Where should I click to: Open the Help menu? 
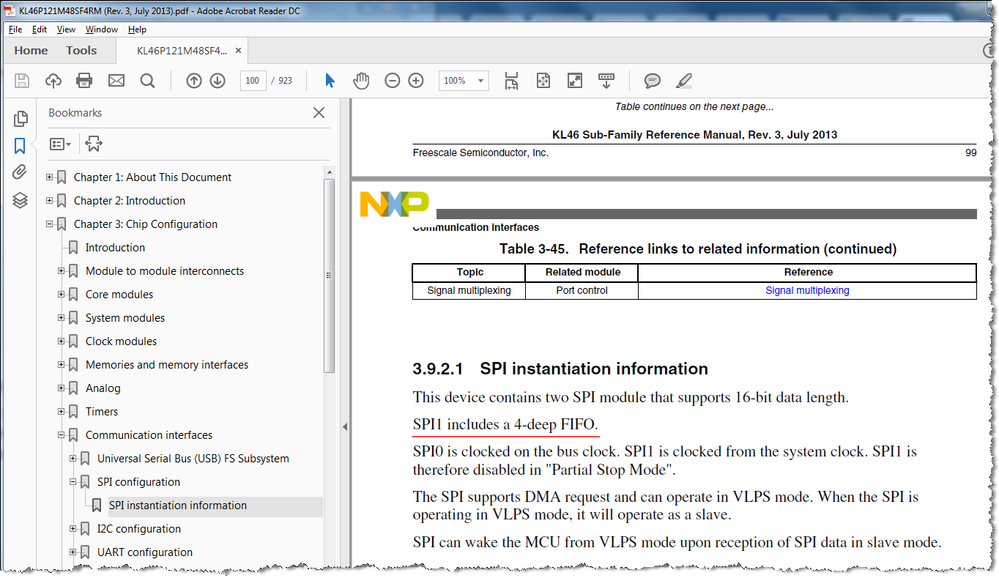(x=137, y=29)
